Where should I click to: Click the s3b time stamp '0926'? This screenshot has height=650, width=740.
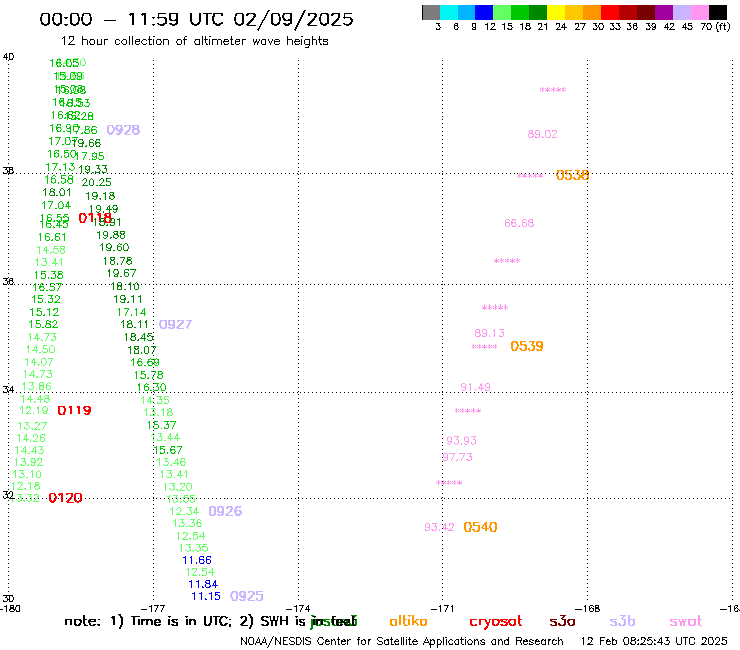225,511
